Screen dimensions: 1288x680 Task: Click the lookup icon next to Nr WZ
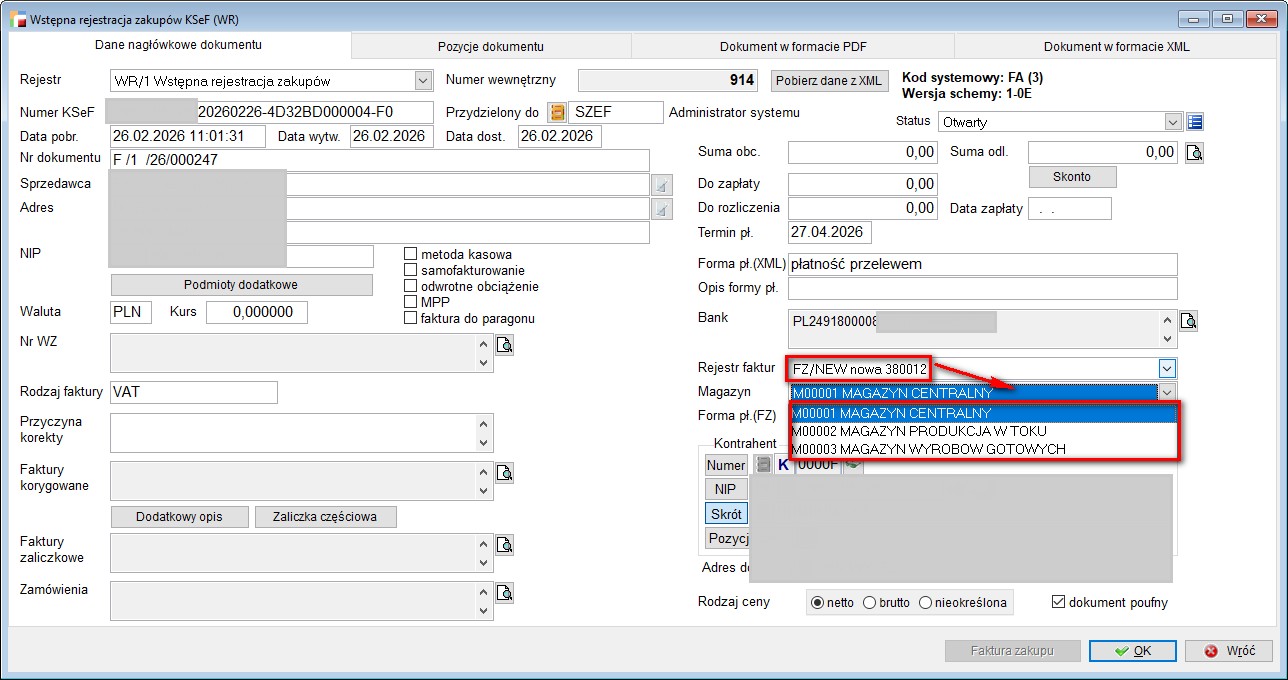pos(505,346)
